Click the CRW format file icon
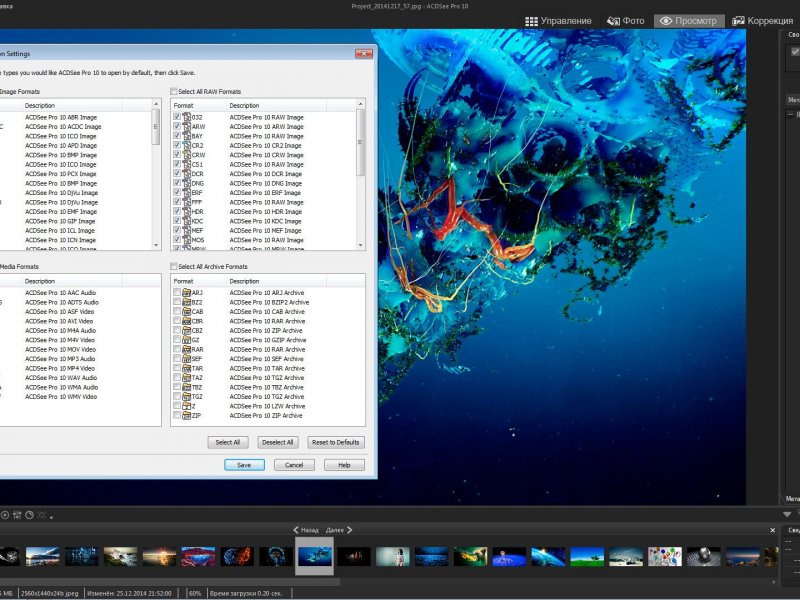 (x=187, y=155)
